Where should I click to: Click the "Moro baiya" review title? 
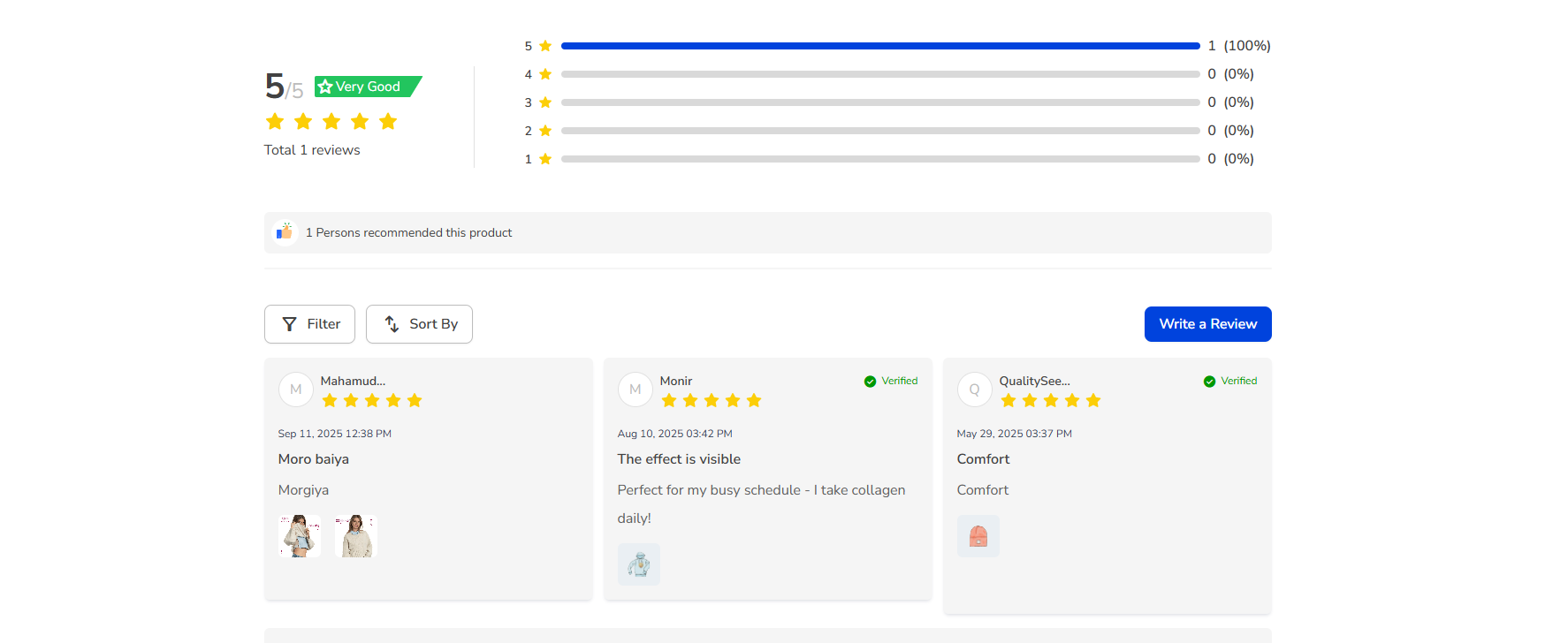coord(313,459)
